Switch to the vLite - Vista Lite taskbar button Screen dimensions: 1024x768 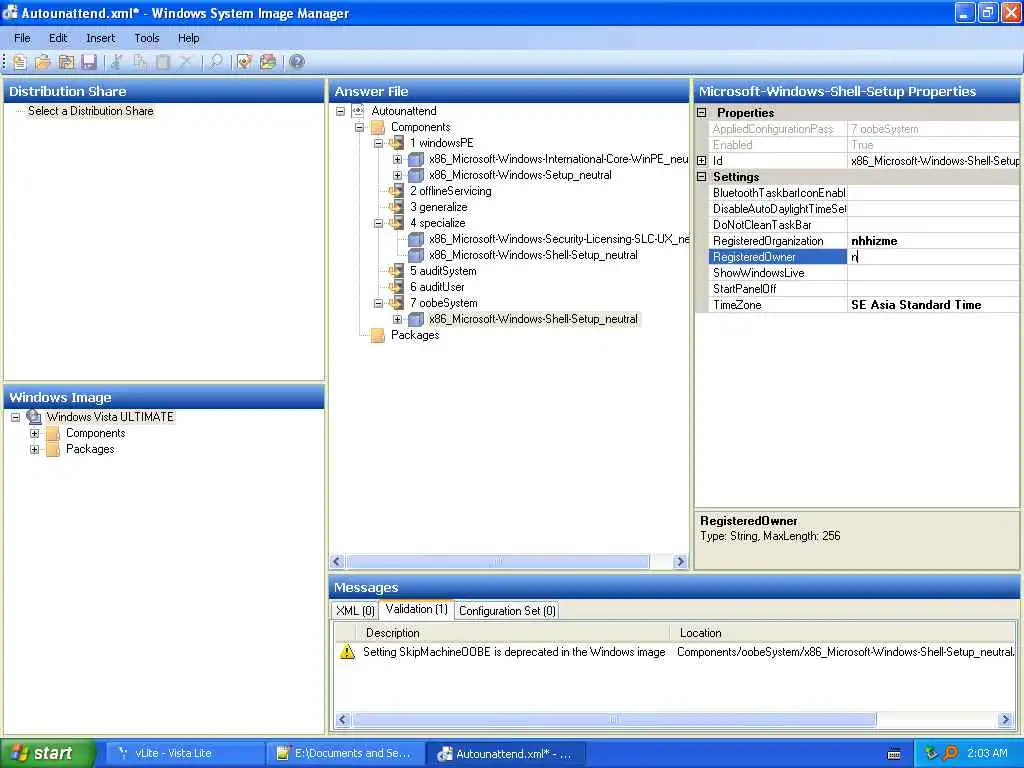183,754
